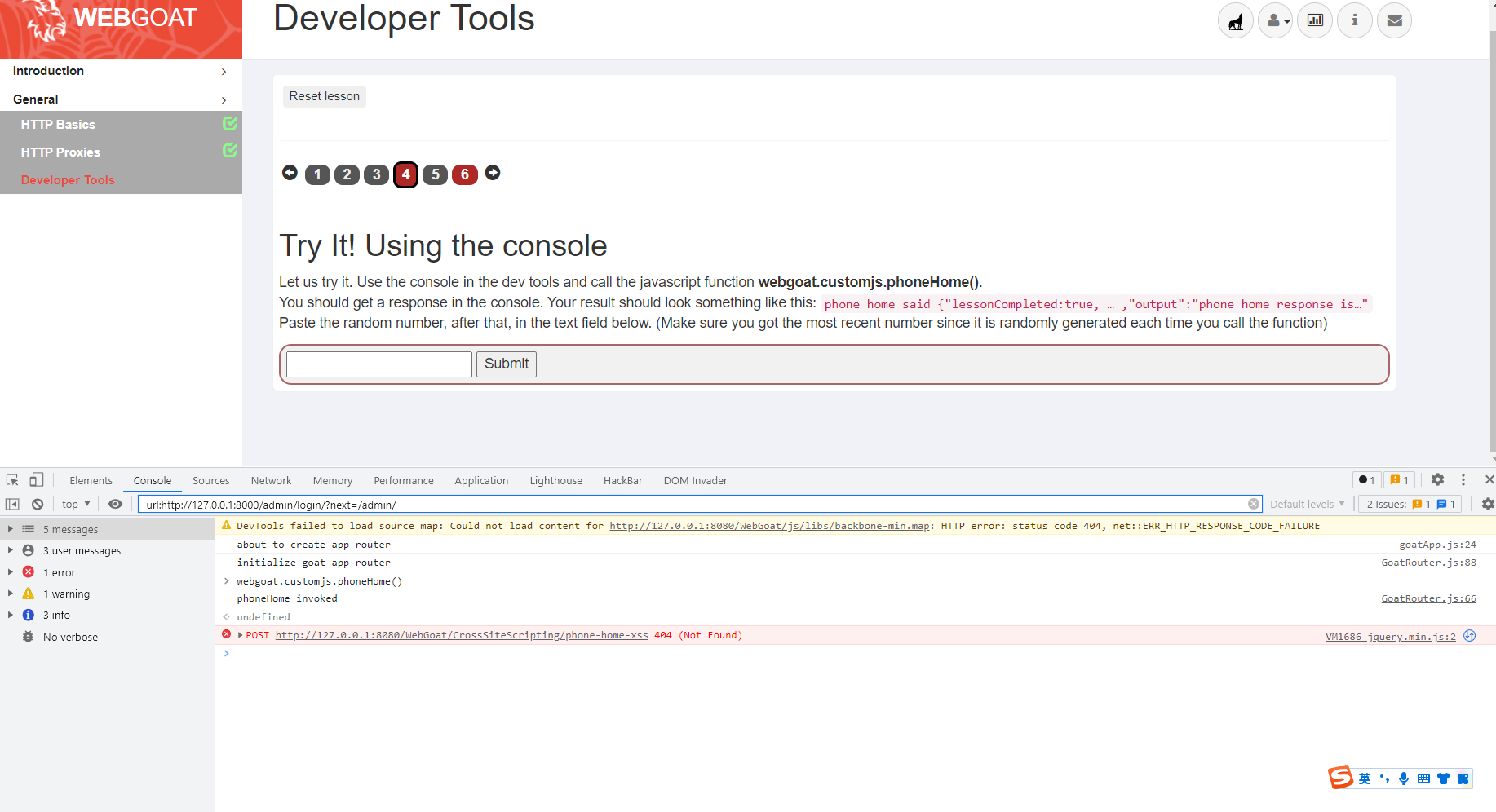Clear the console with the ban icon
This screenshot has width=1496, height=812.
38,504
